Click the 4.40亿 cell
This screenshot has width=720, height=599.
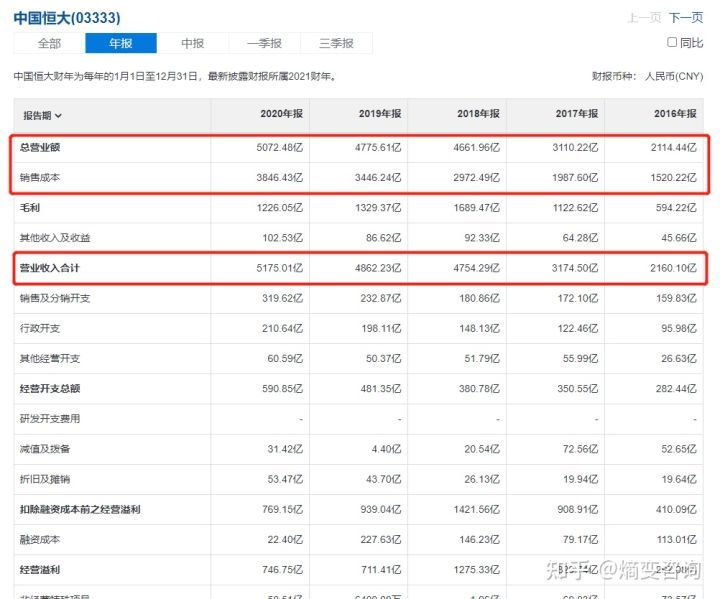point(386,449)
